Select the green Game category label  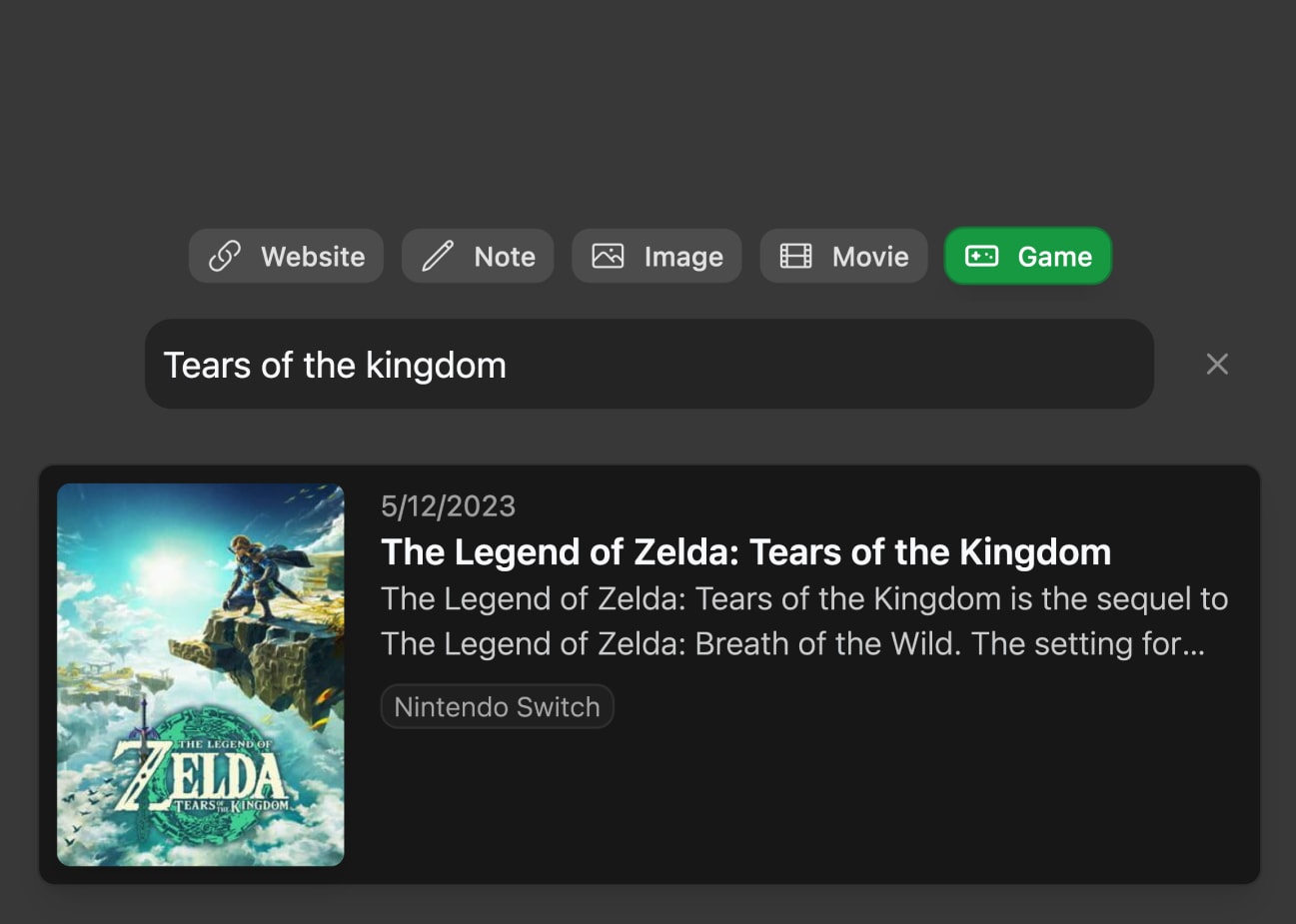(1054, 257)
